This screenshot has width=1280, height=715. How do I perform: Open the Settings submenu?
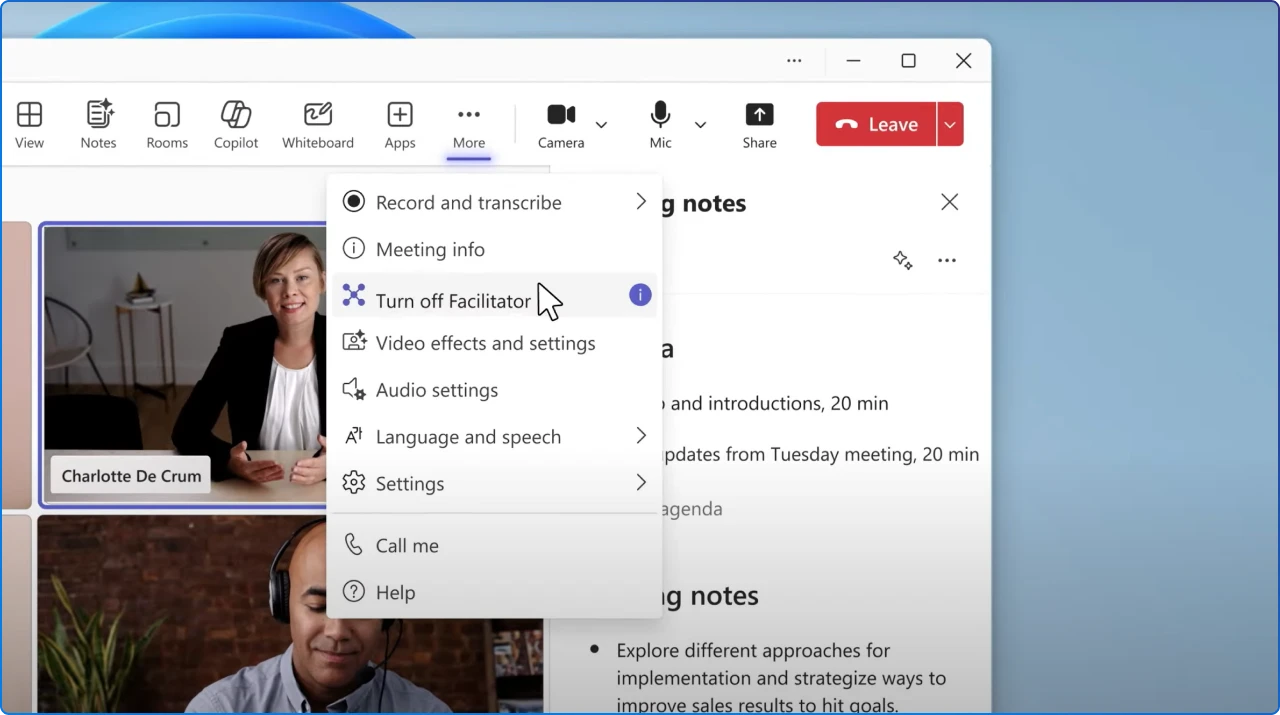click(495, 483)
